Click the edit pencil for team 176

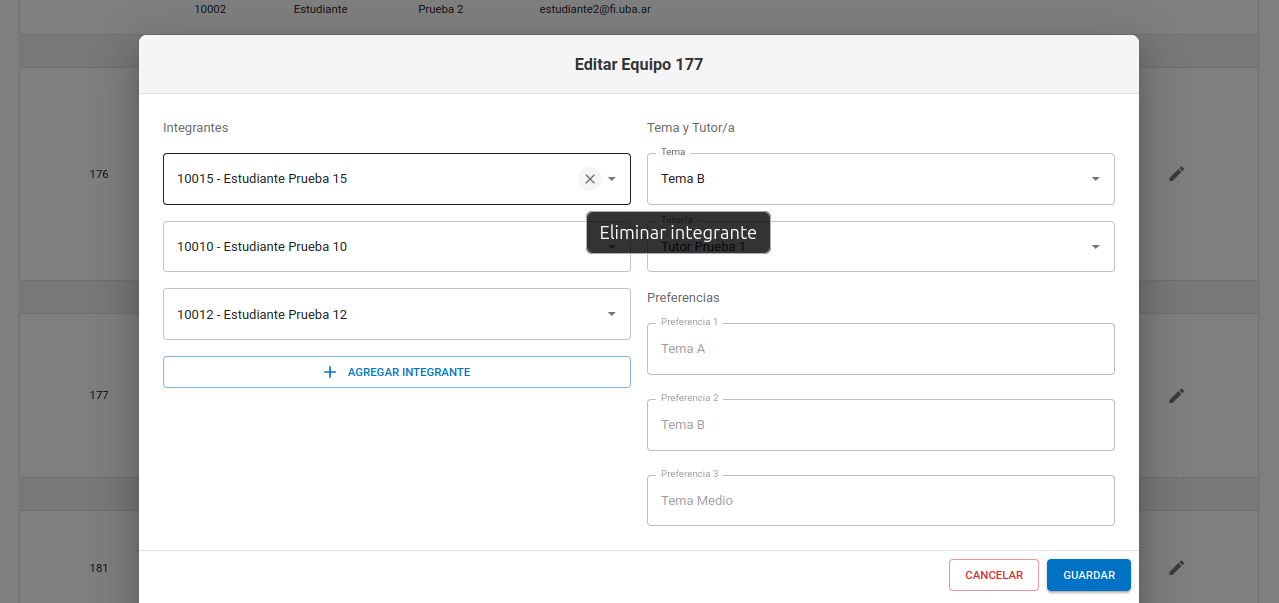(1176, 174)
